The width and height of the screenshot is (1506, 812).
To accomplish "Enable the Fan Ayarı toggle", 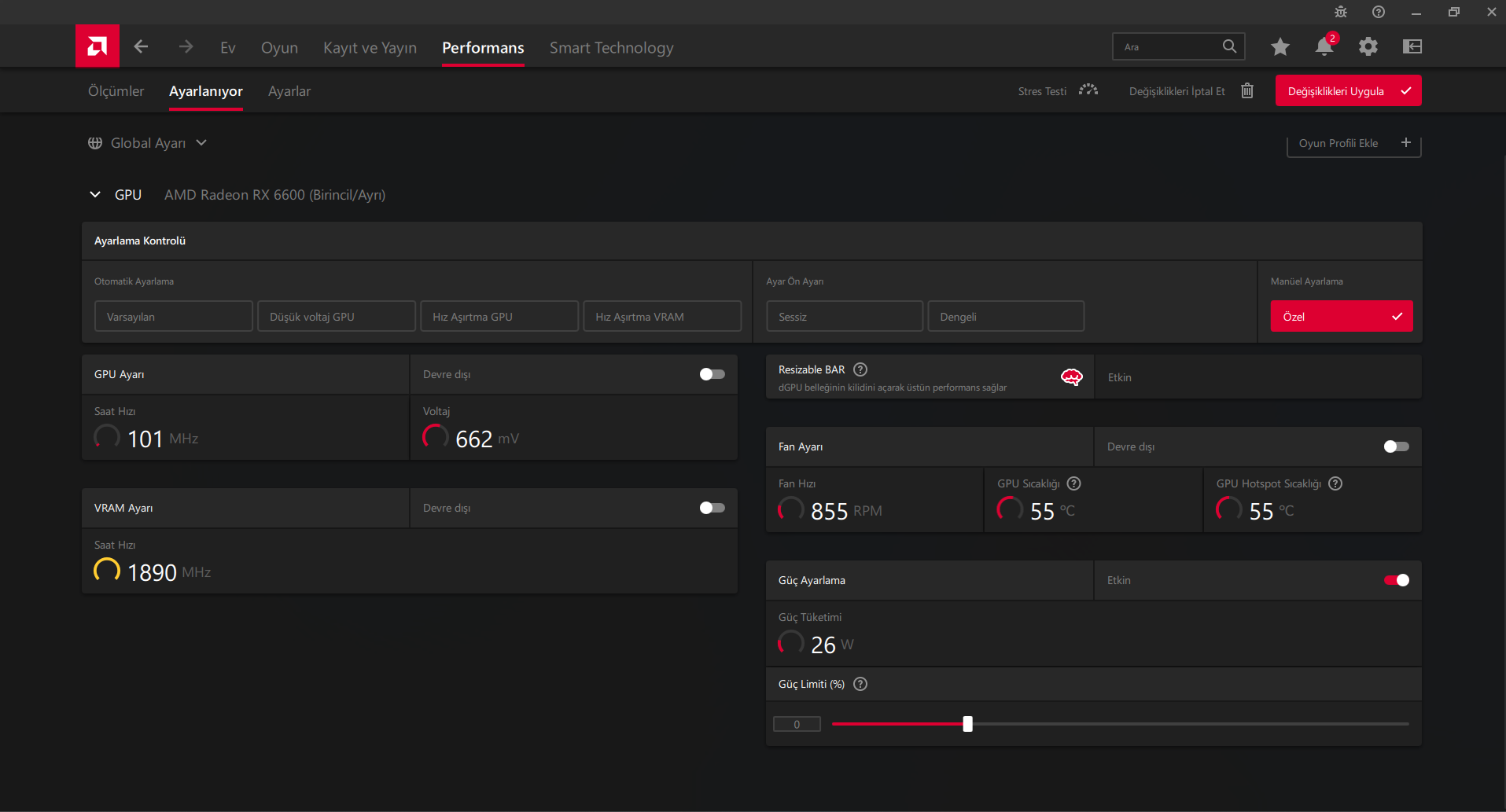I will [1397, 446].
